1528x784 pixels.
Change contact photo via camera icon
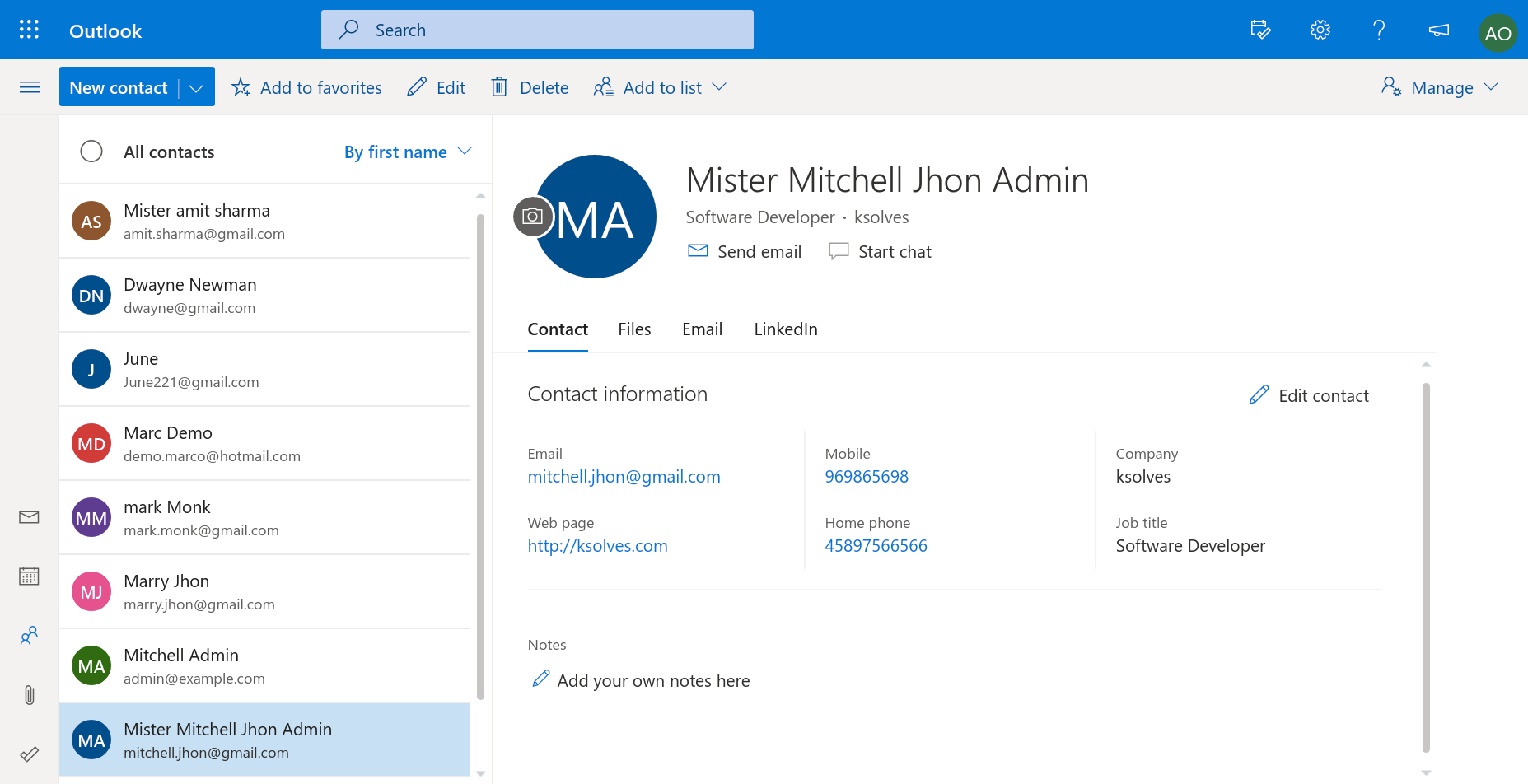(533, 217)
